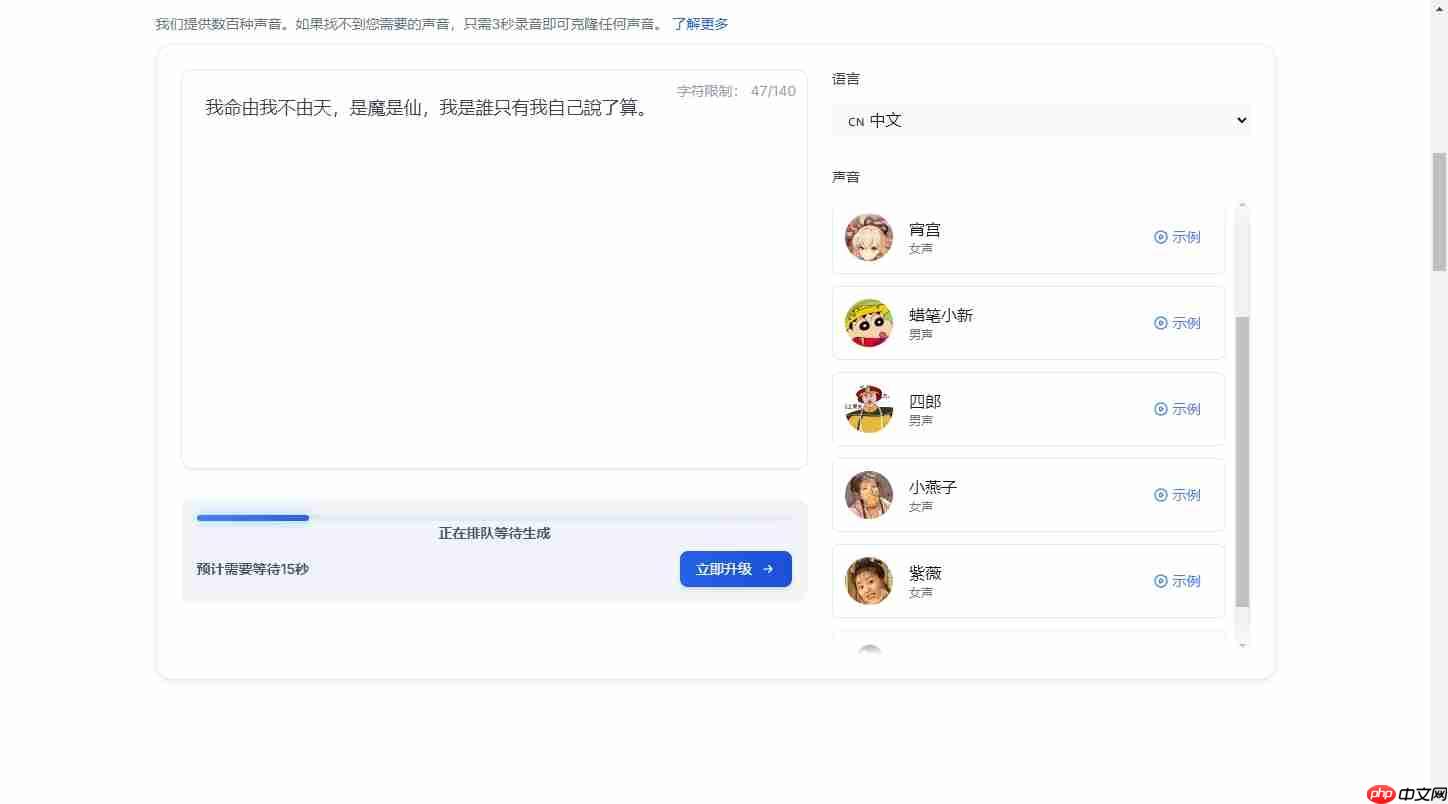The image size is (1448, 804).
Task: Click the 蜡笔小新 avatar image
Action: point(869,323)
